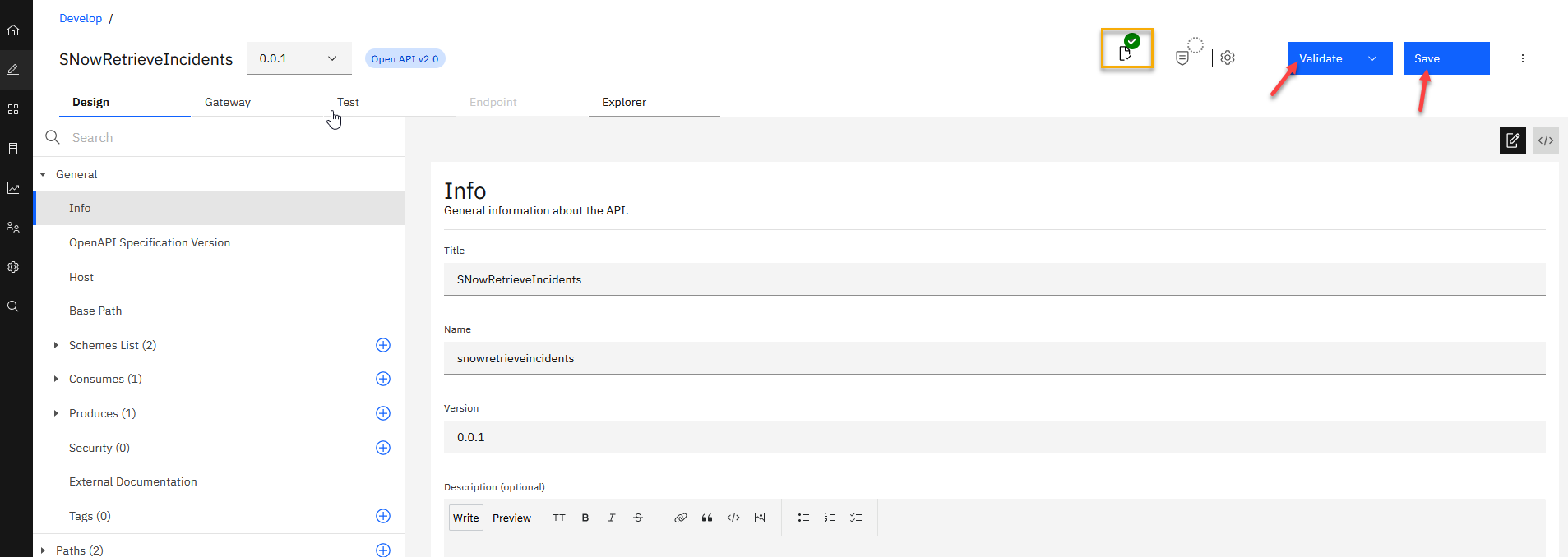This screenshot has height=557, width=1568.
Task: Click into the Title input field
Action: [x=994, y=279]
